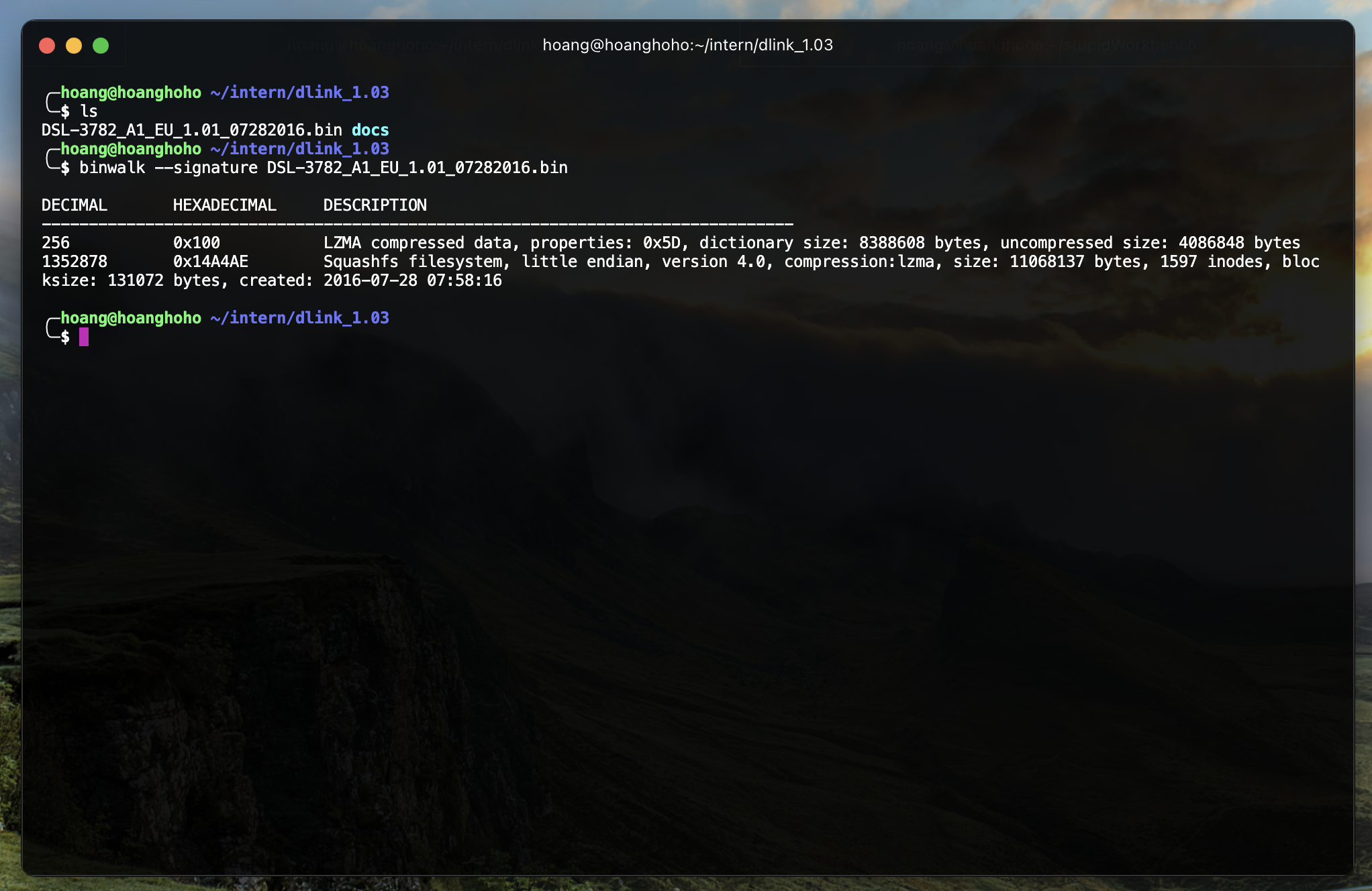Click the .bin filename in the ls output
This screenshot has height=891, width=1372.
tap(192, 130)
